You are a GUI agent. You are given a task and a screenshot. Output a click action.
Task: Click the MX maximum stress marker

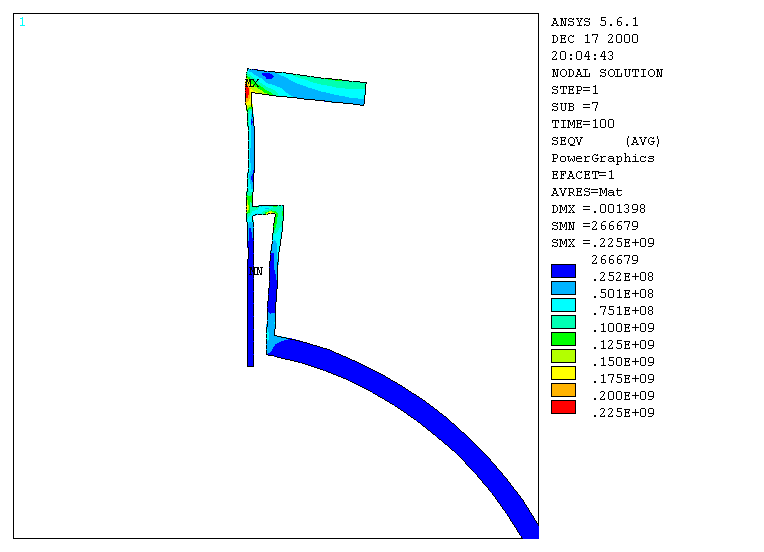(x=252, y=83)
